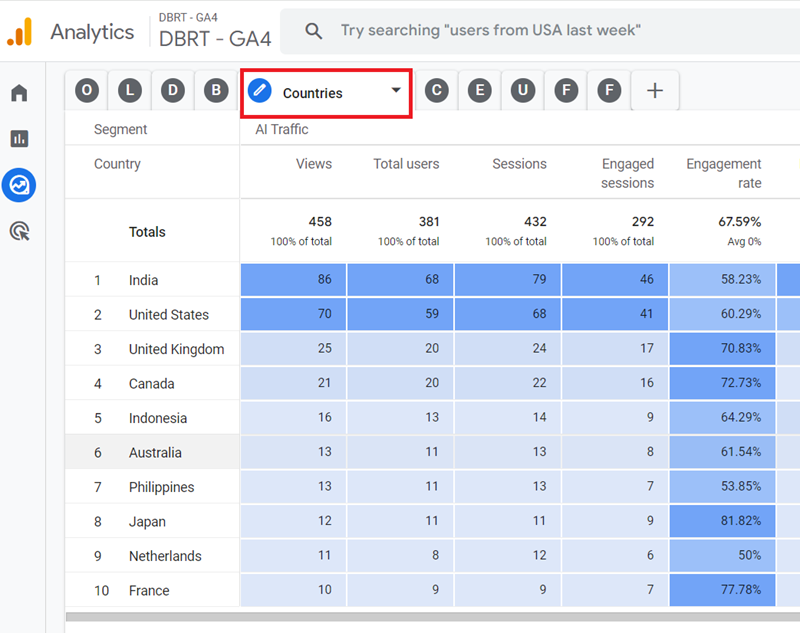Screen dimensions: 800x633
Task: Click the Views column header
Action: [314, 163]
